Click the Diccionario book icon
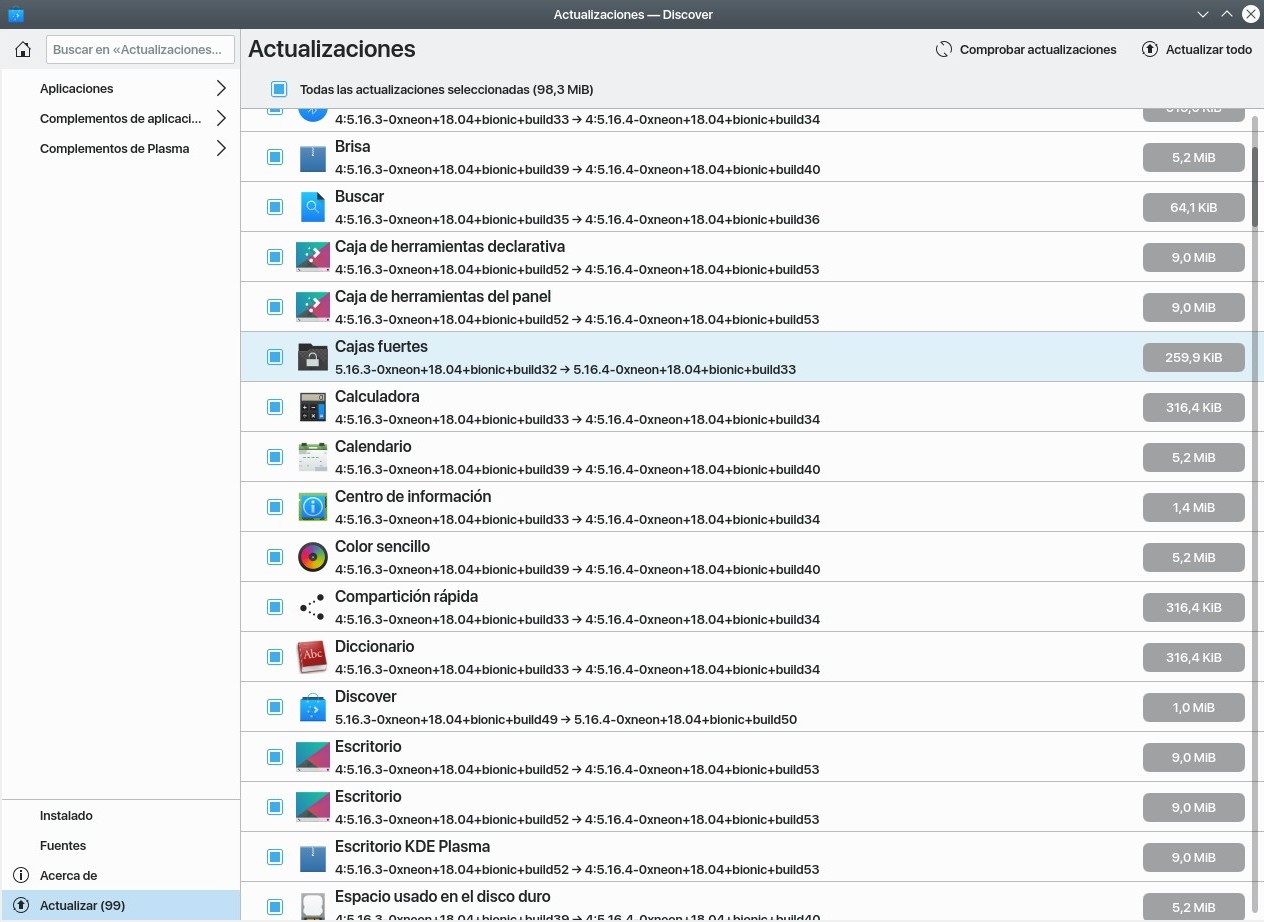This screenshot has width=1264, height=922. (313, 657)
